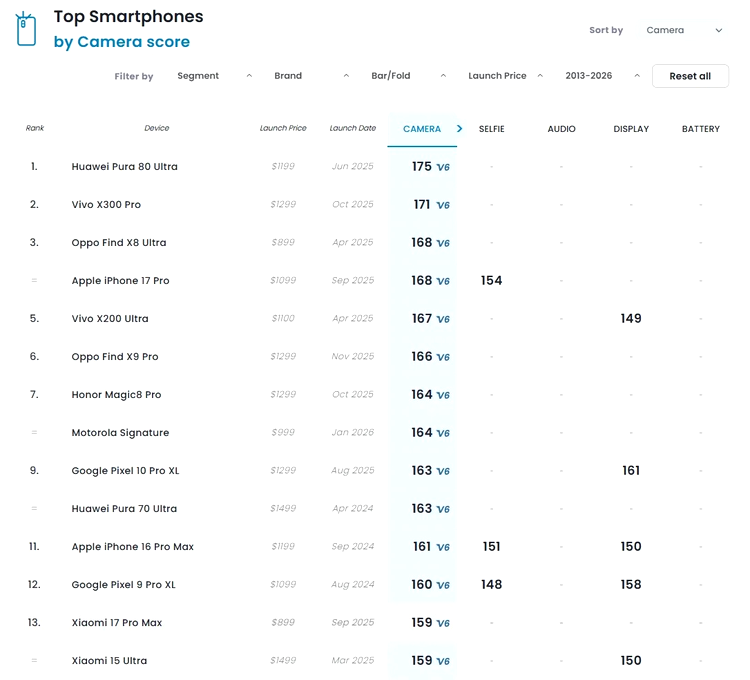
Task: Click the V6 badge next to Vivo X300 Pro score
Action: [443, 206]
